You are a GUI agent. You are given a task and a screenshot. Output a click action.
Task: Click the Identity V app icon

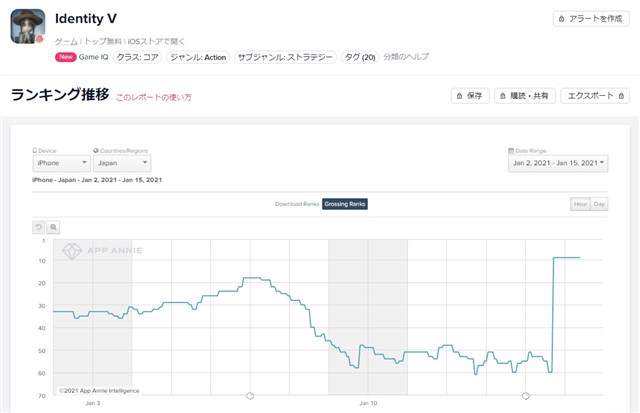coord(28,27)
